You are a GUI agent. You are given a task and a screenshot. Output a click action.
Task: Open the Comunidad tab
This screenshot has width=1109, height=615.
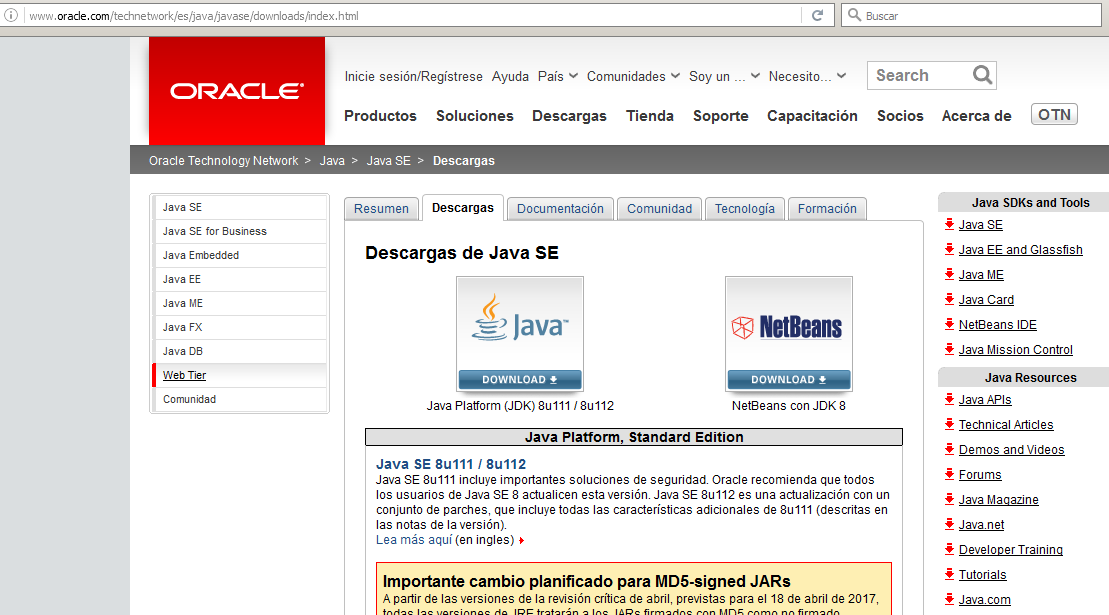coord(659,209)
